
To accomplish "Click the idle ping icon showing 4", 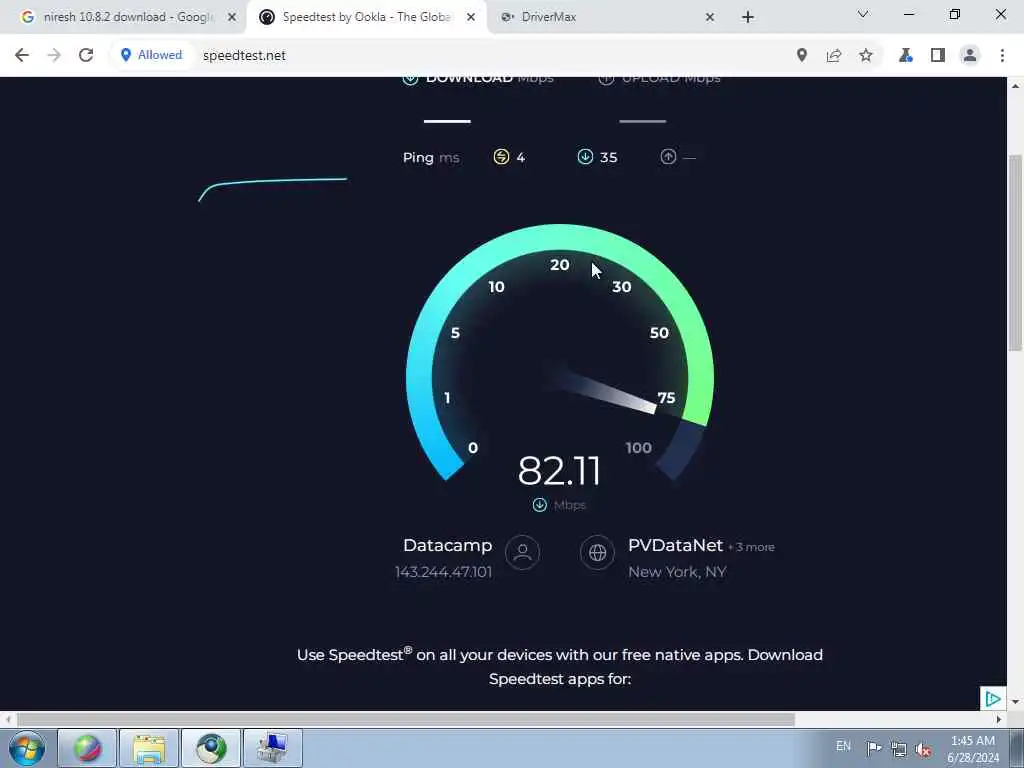I will coord(501,157).
